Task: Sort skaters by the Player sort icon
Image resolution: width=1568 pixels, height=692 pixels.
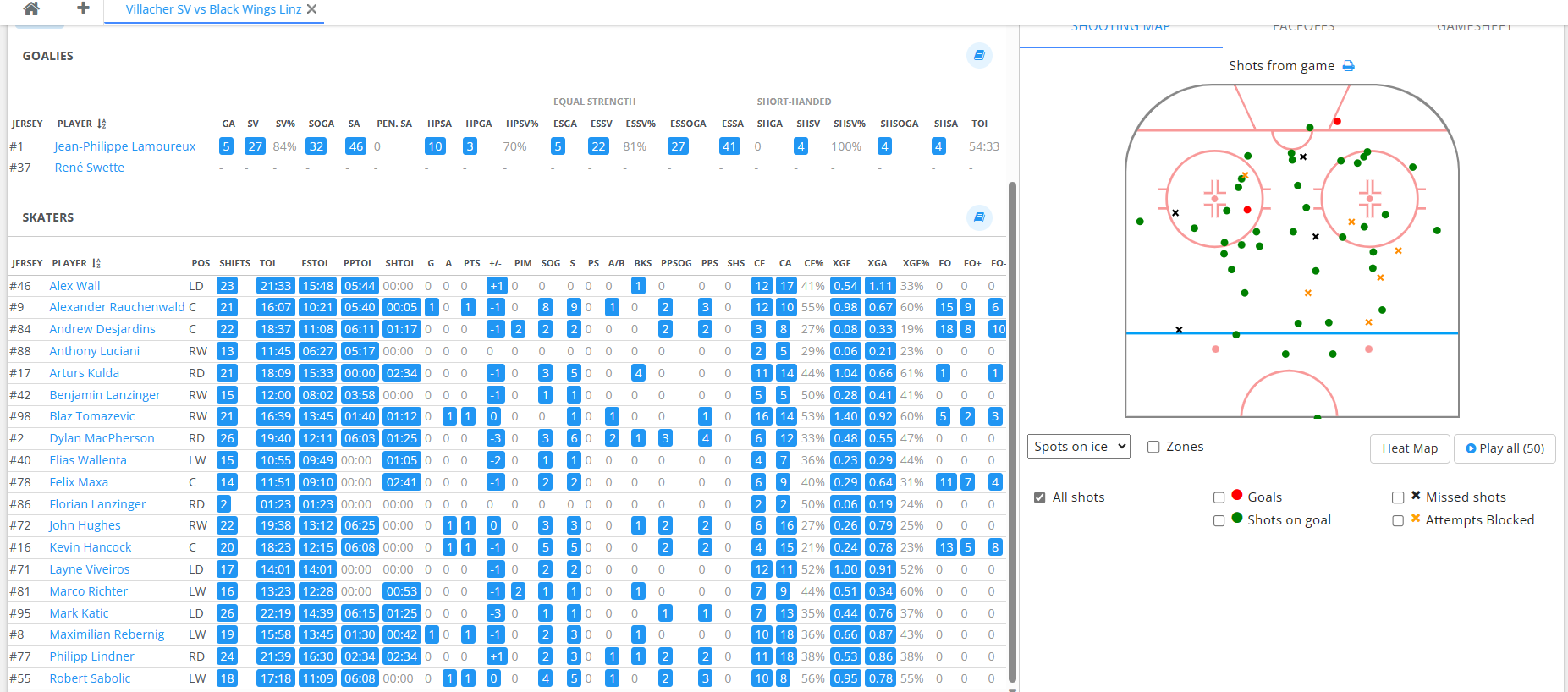Action: [96, 263]
